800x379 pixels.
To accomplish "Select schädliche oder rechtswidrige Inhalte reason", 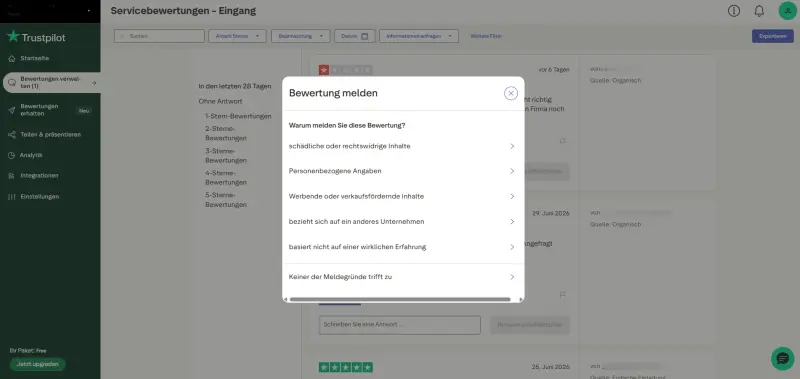I will pyautogui.click(x=403, y=146).
